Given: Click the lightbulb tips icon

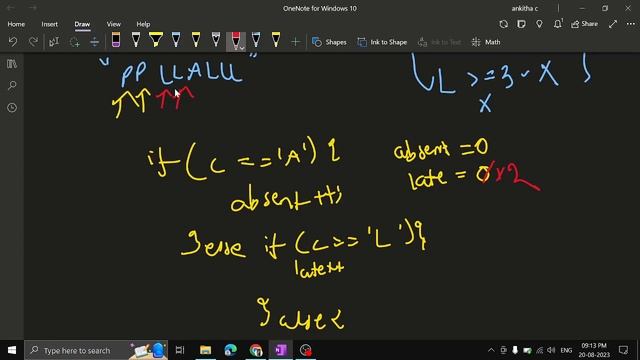Looking at the screenshot, I should pos(539,24).
